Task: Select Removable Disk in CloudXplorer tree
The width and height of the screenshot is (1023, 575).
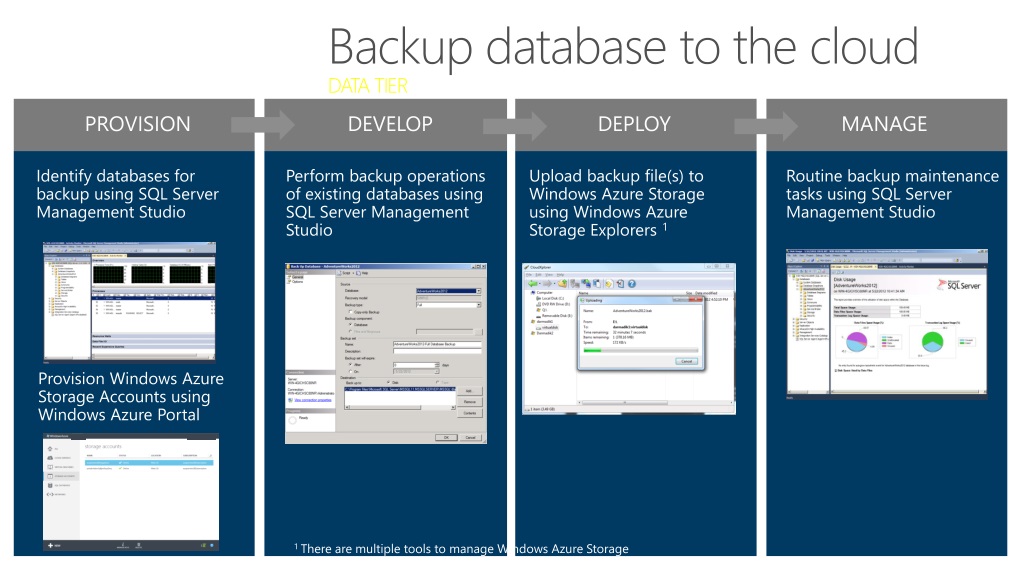Action: tap(557, 315)
